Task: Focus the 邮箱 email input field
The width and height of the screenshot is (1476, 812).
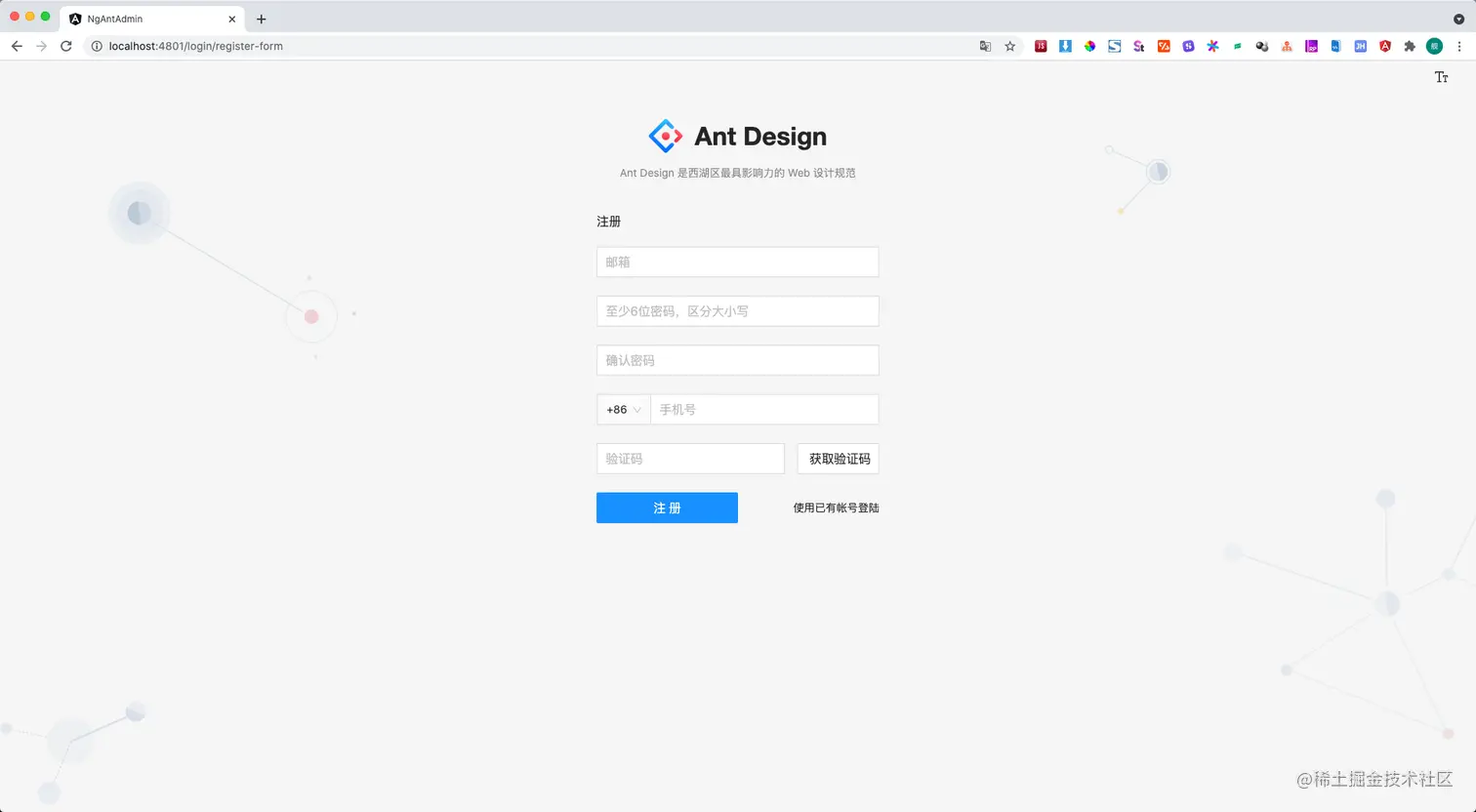Action: (x=738, y=262)
